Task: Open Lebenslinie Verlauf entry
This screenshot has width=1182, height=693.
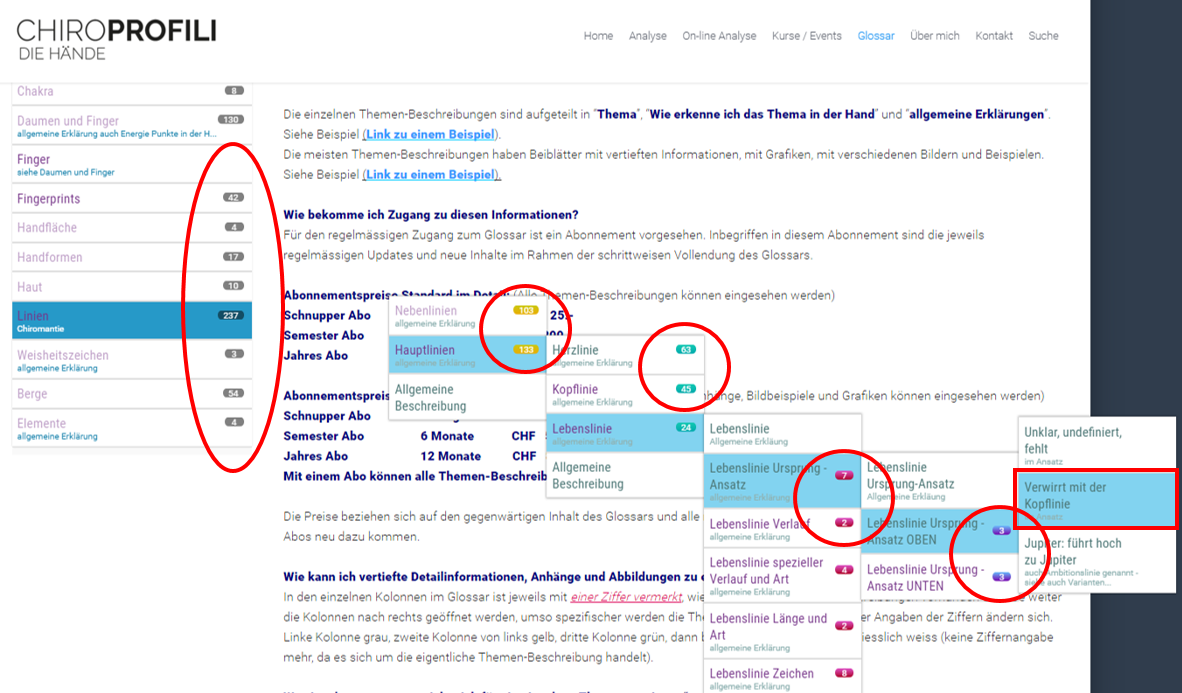Action: pos(759,524)
